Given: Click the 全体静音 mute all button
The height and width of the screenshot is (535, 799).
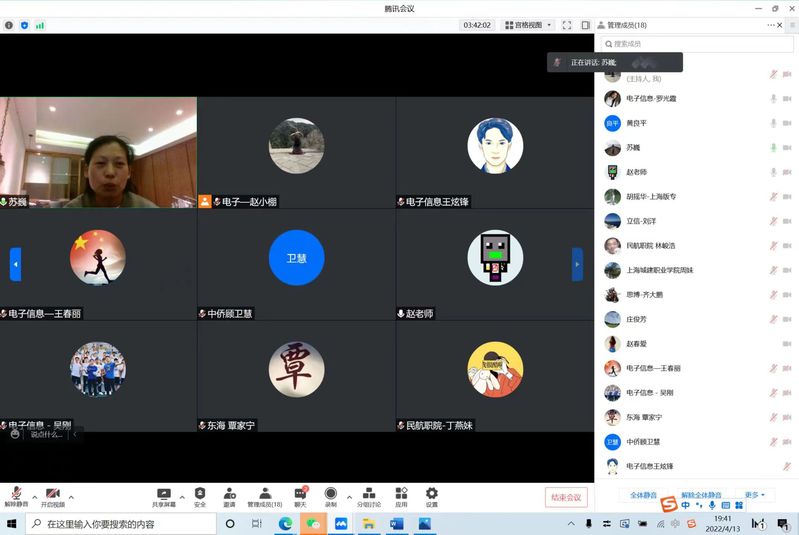Looking at the screenshot, I should (643, 495).
